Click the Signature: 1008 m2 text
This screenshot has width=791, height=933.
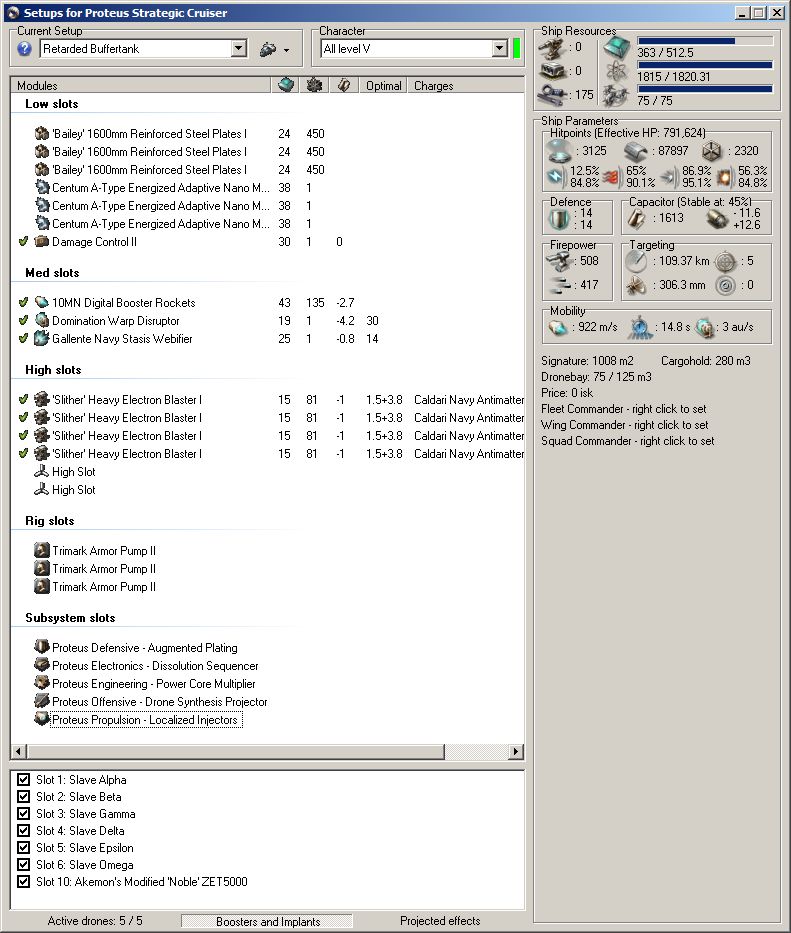click(587, 361)
